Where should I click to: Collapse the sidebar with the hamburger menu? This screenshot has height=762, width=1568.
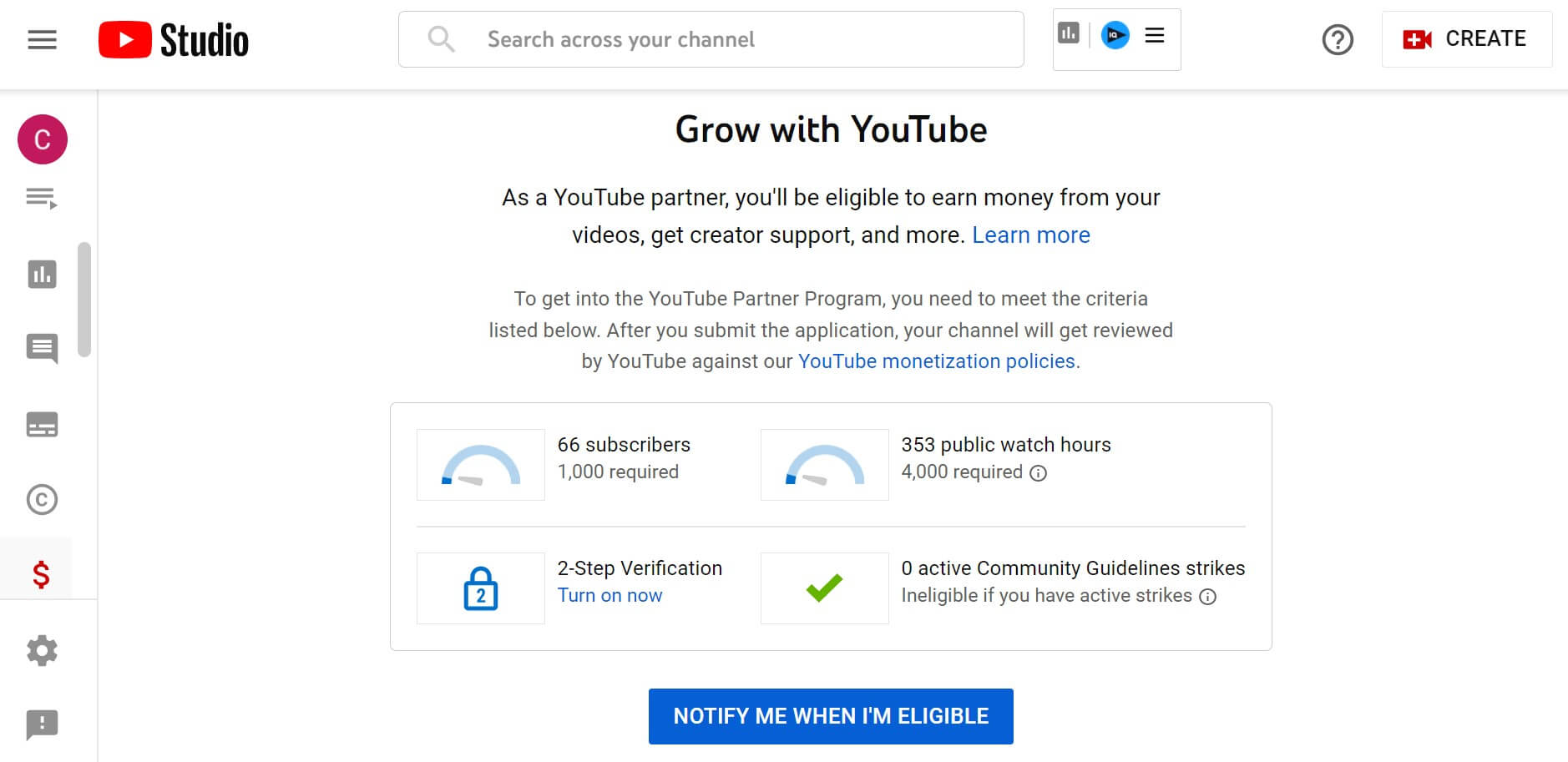(42, 39)
